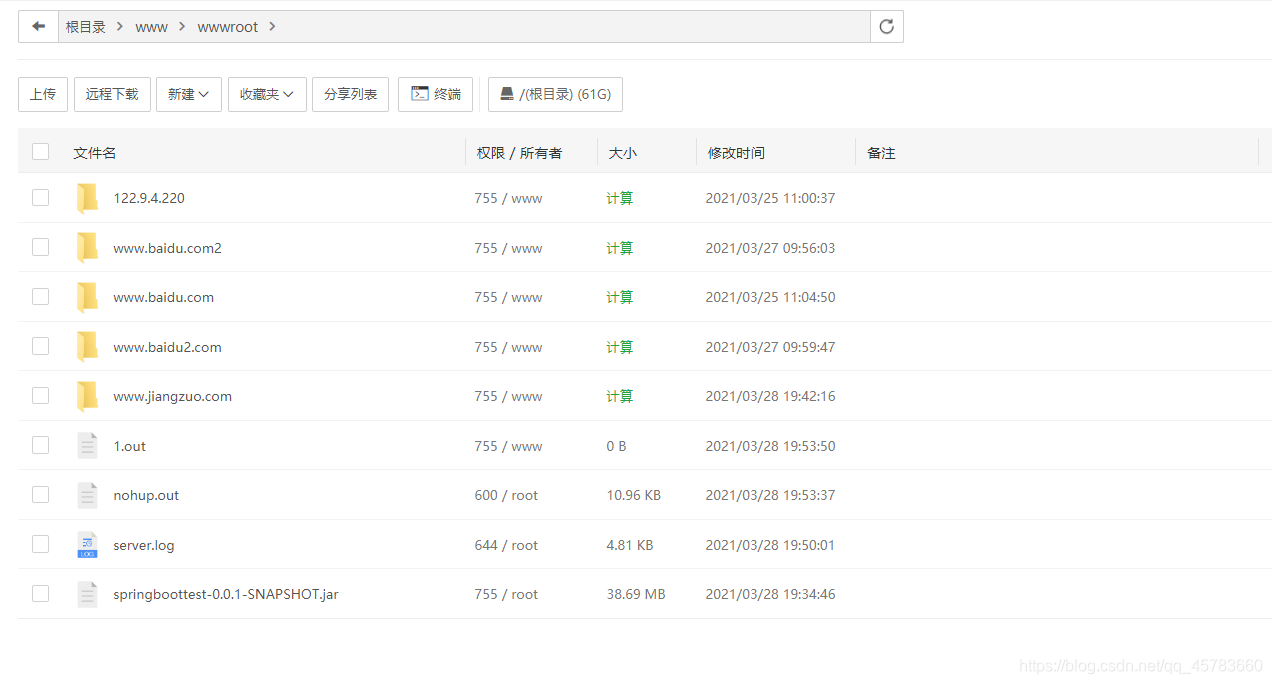Calculate size of 122.9.4.220 via 计算

coord(620,198)
